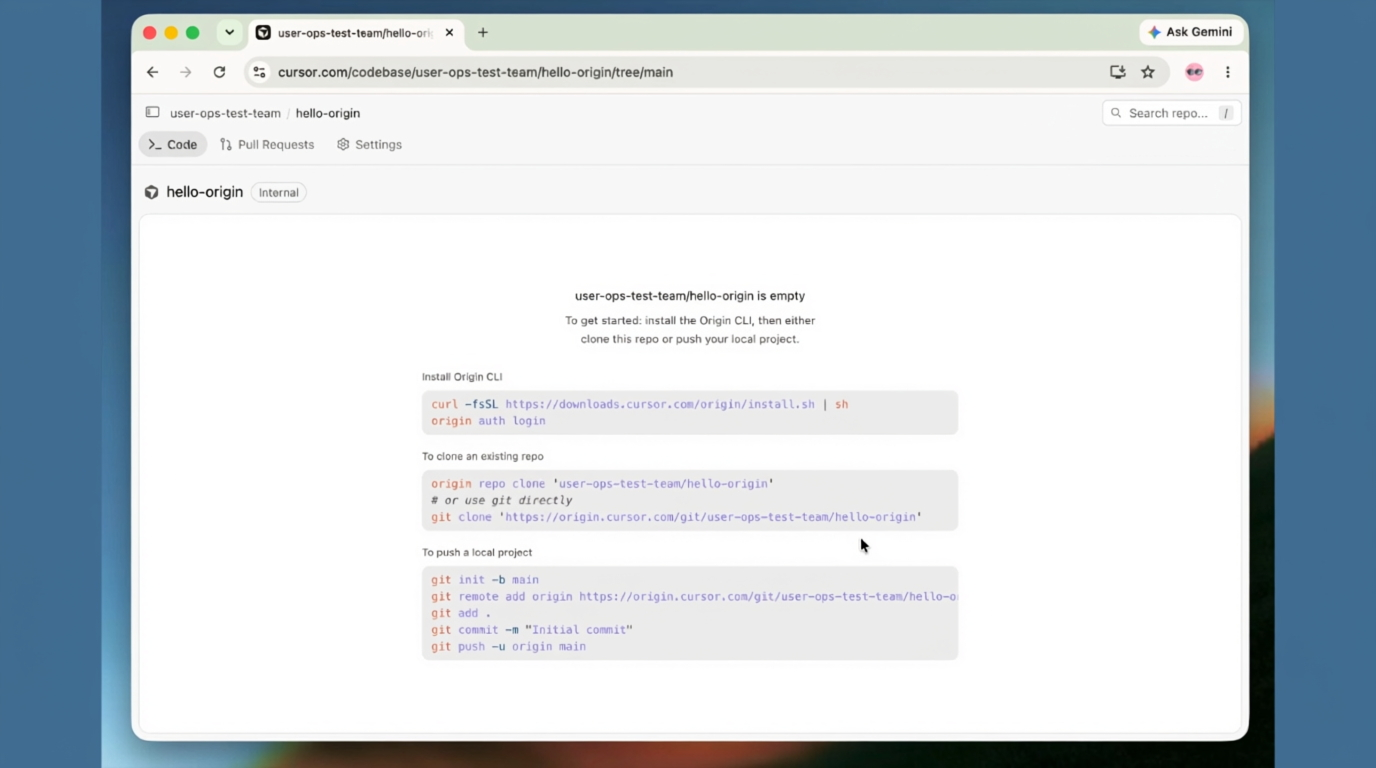
Task: Open the Chrome three-dot menu
Action: click(1228, 72)
